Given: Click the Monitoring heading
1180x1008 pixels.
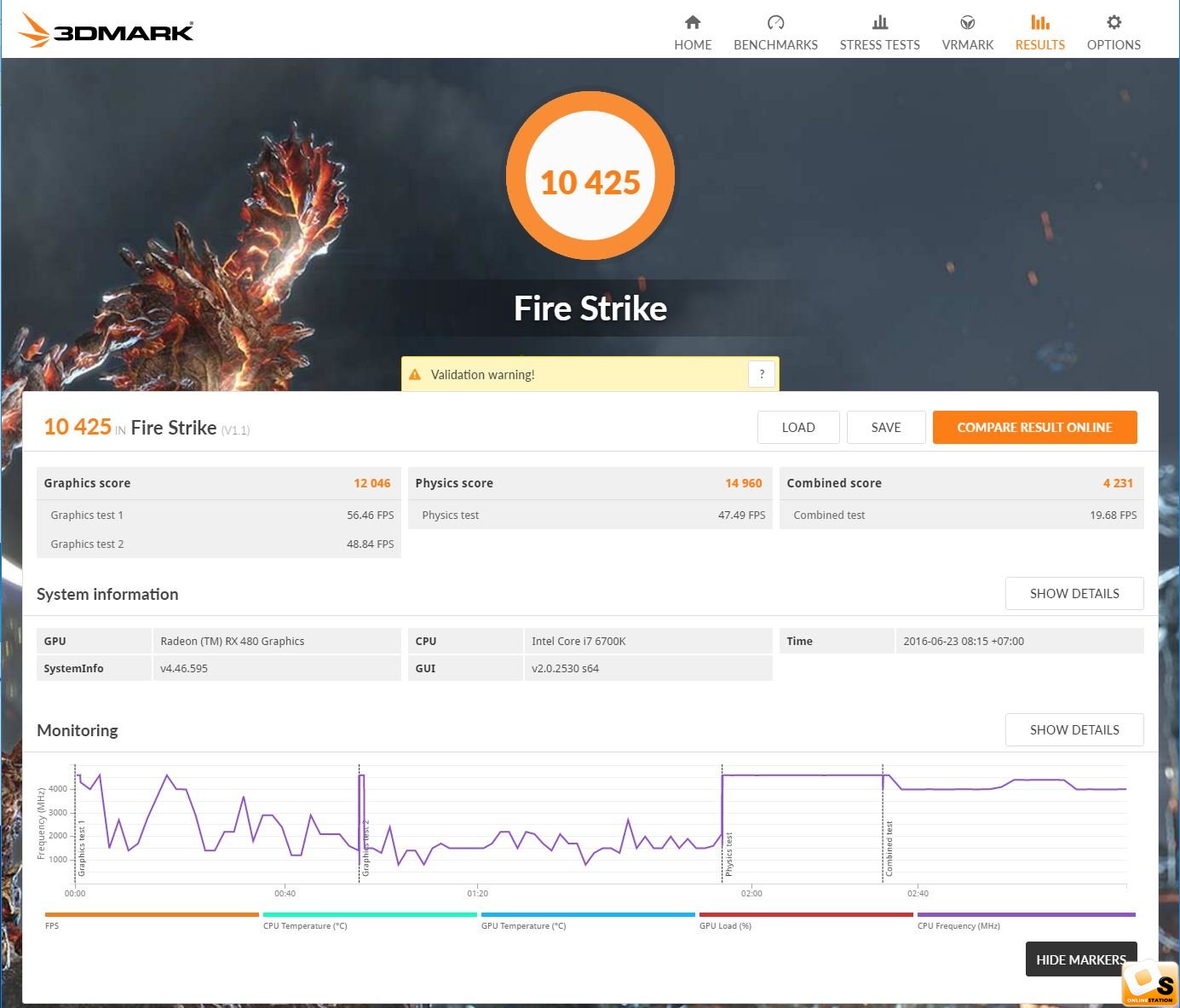Looking at the screenshot, I should [78, 730].
